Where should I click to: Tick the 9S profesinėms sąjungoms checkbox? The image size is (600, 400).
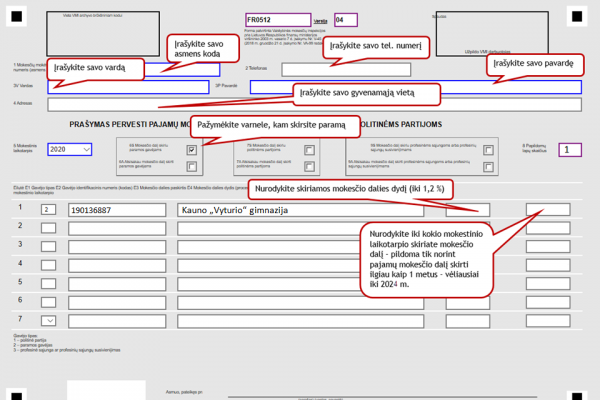tap(488, 150)
